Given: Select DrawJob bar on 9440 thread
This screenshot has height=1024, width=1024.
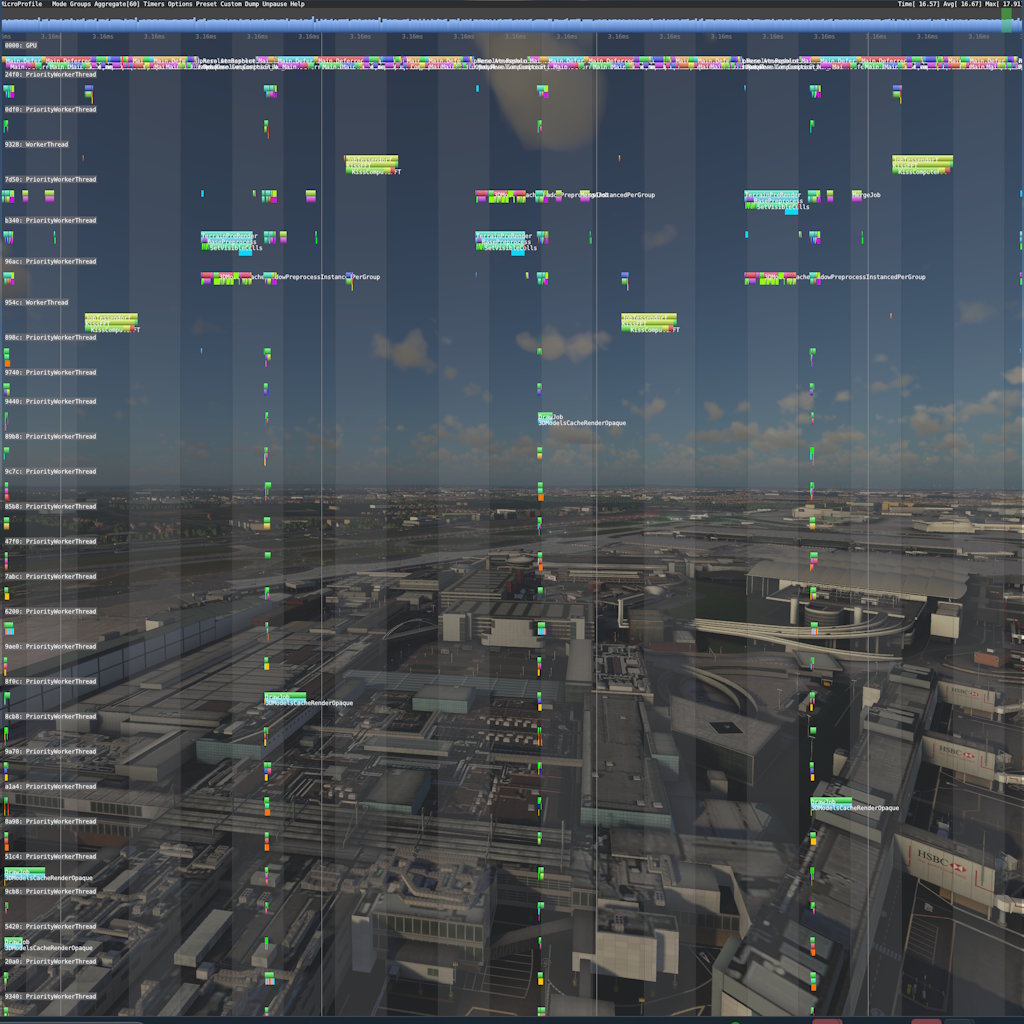Looking at the screenshot, I should point(546,416).
